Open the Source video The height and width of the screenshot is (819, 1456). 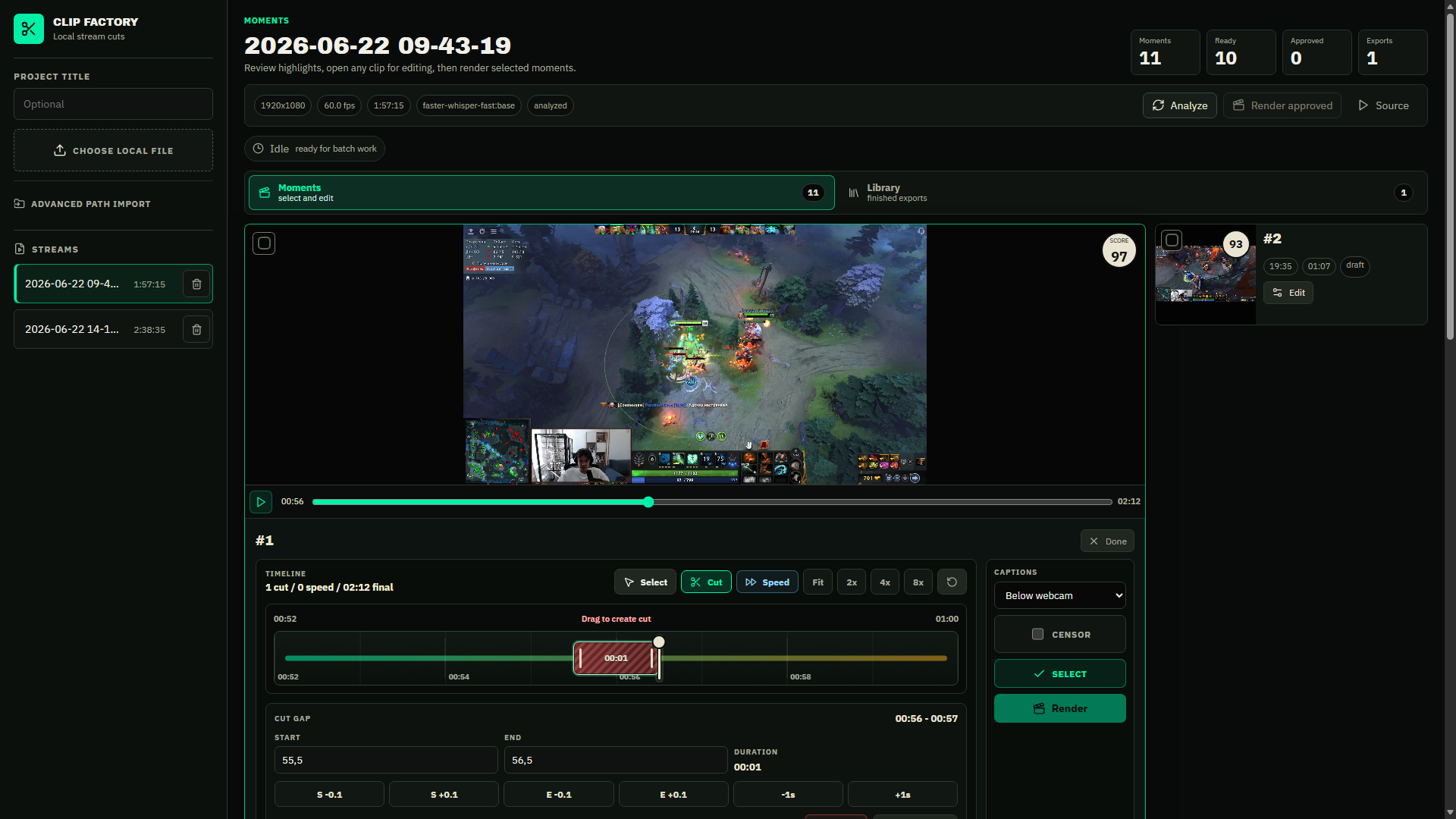click(1383, 105)
